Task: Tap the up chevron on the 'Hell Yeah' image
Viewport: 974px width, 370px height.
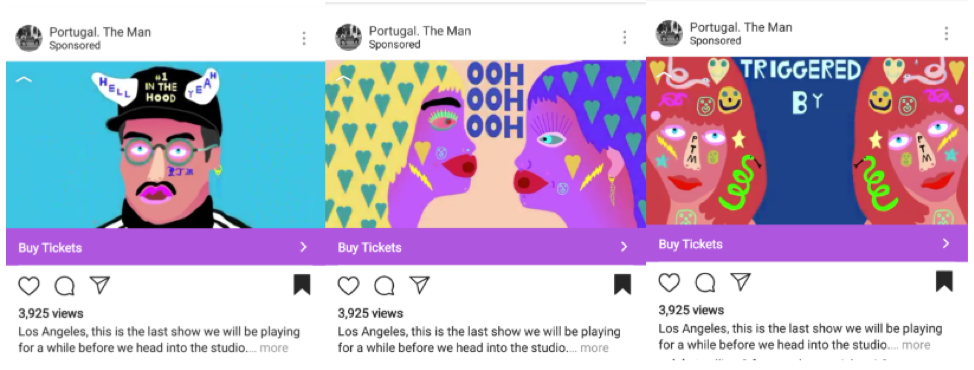Action: pos(24,79)
